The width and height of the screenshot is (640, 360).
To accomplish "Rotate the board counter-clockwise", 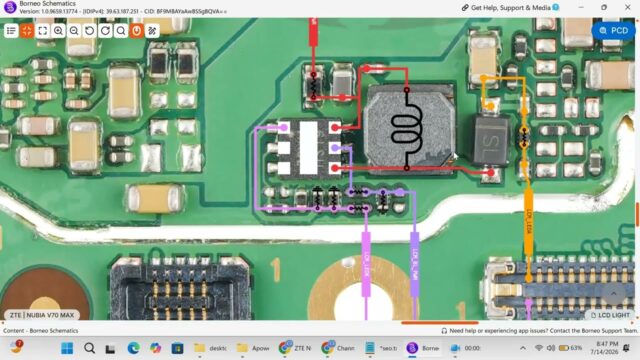I will tap(89, 31).
